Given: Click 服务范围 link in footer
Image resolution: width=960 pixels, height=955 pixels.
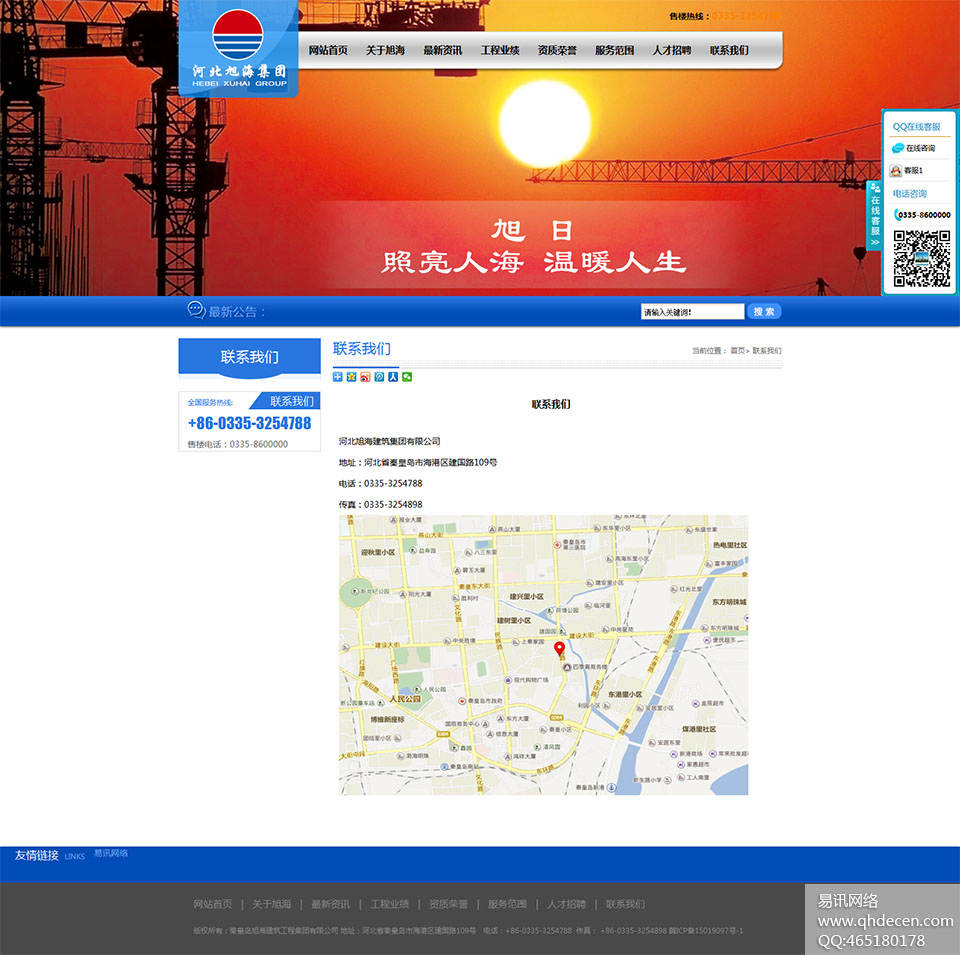Looking at the screenshot, I should point(507,904).
